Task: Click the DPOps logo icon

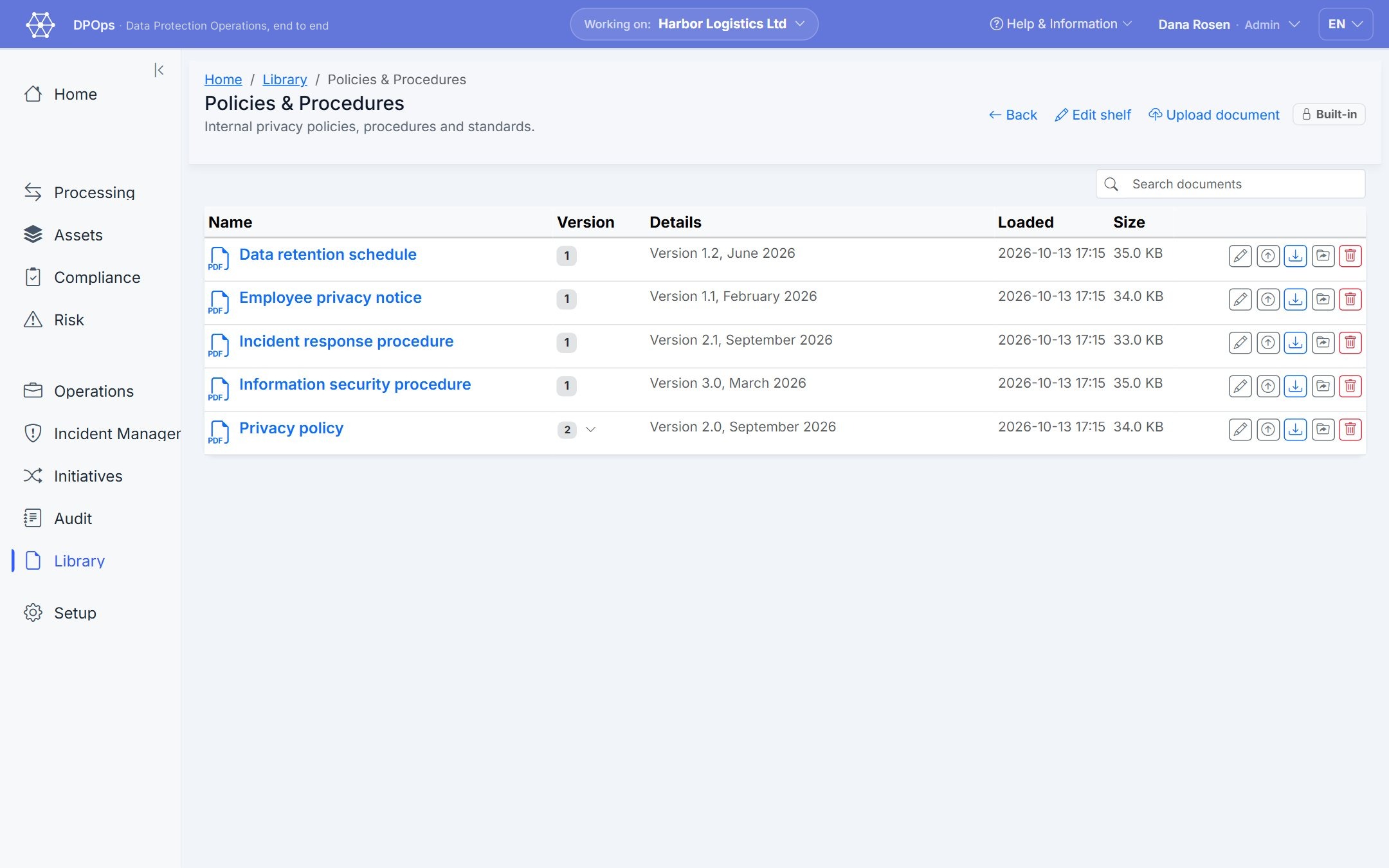Action: coord(40,25)
